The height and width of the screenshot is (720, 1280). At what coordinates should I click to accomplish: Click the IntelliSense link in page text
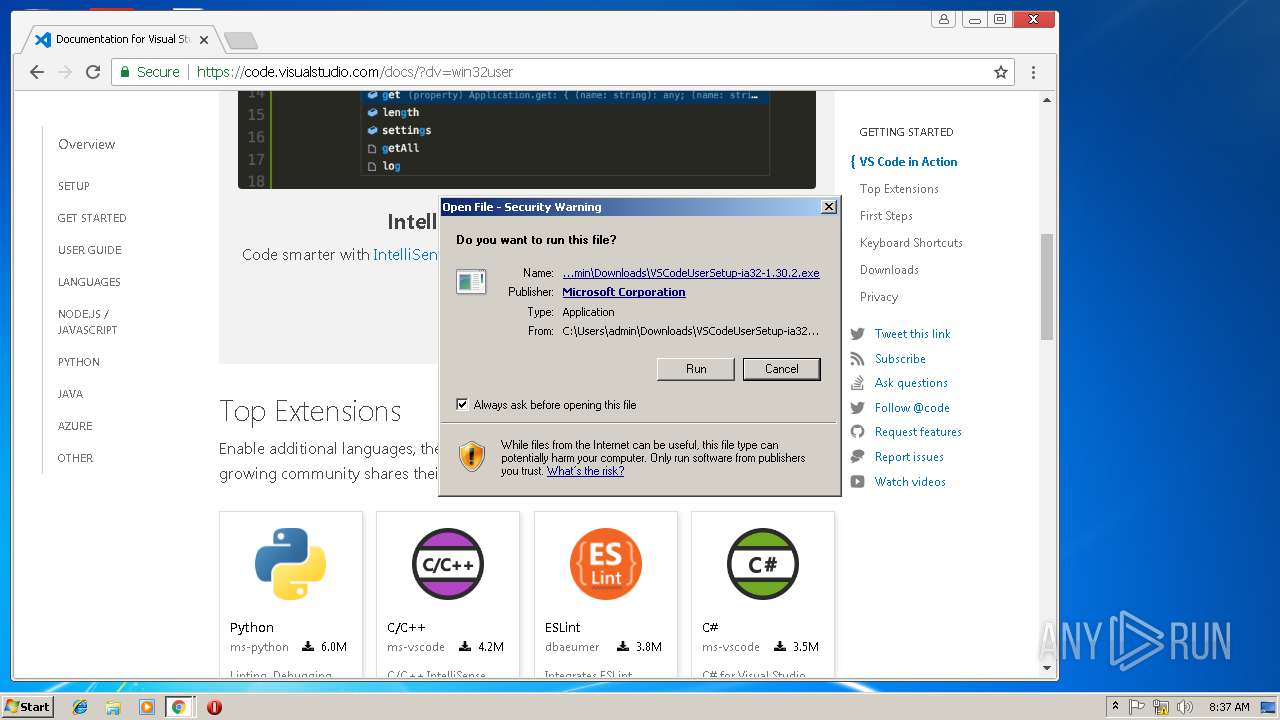406,255
